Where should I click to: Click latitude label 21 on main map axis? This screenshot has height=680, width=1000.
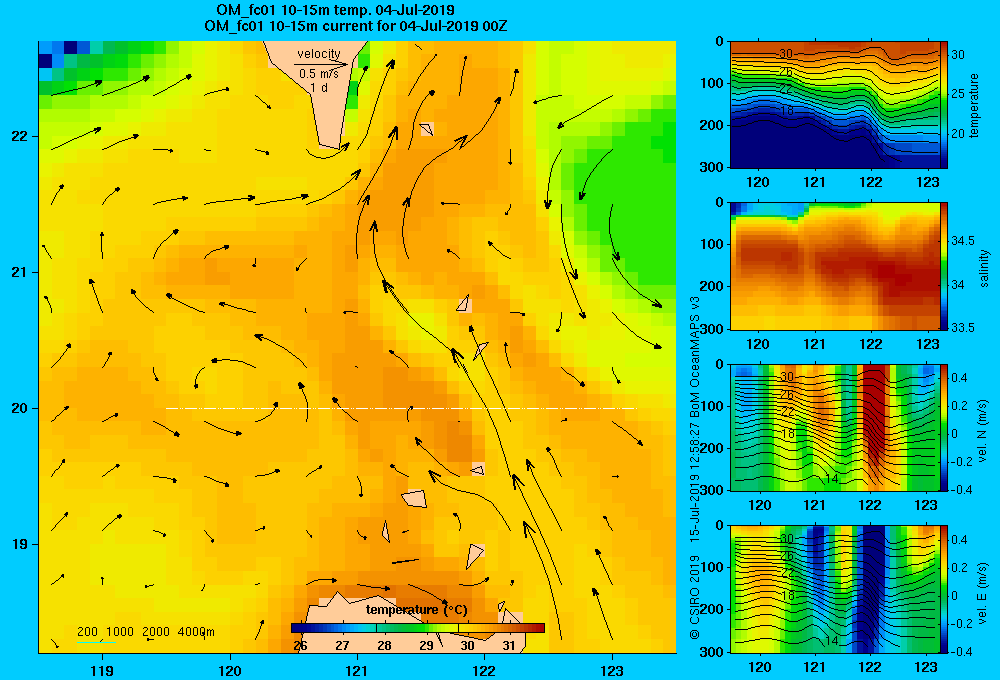click(19, 272)
